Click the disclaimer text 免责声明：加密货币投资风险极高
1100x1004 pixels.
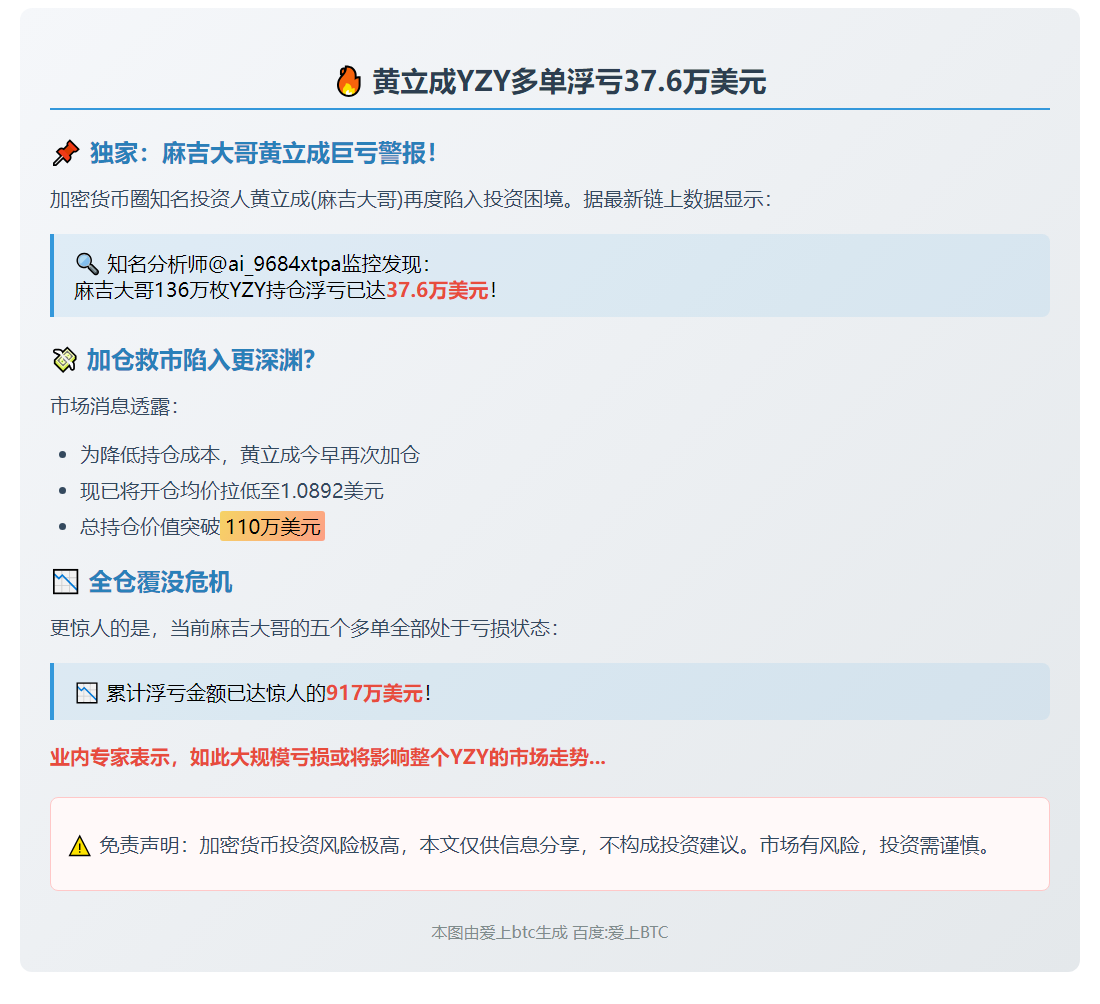[x=544, y=845]
